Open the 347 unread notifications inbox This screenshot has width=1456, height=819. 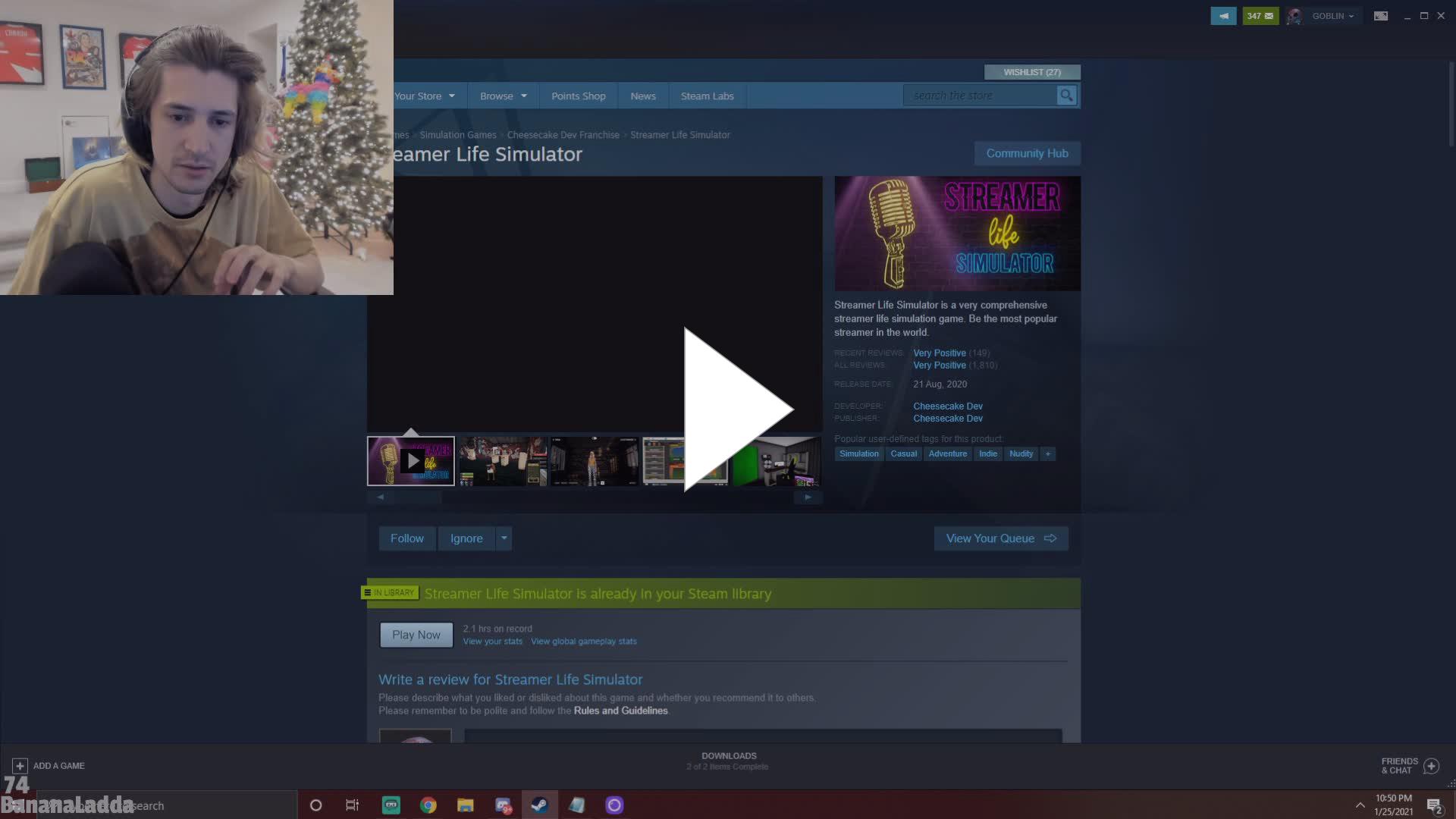click(1260, 16)
